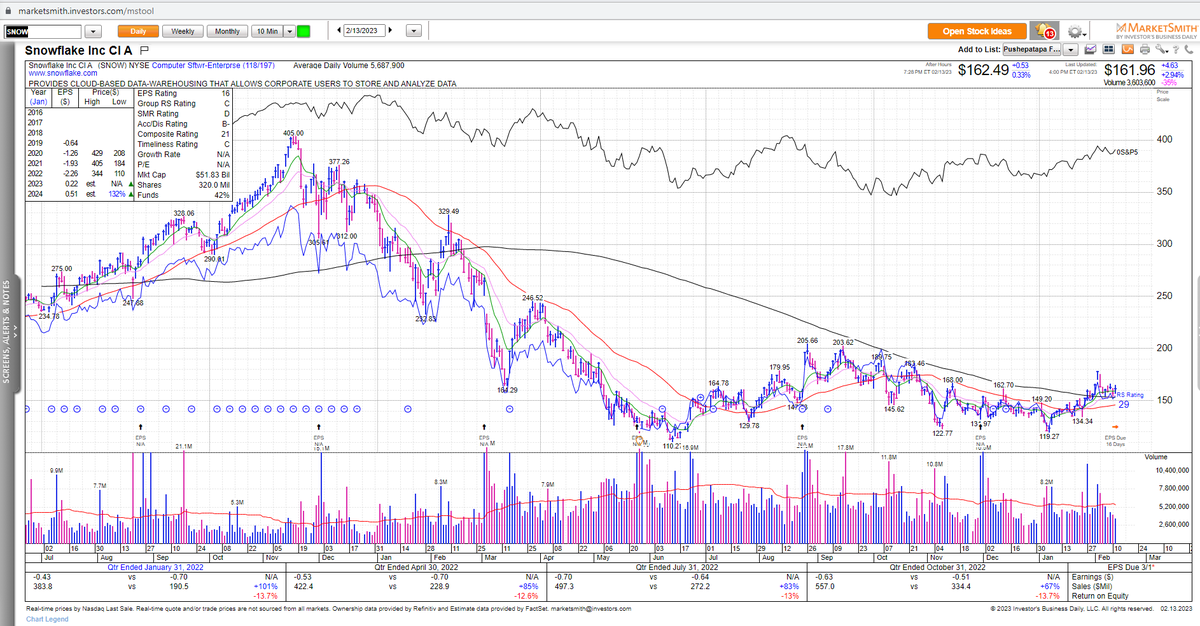1200x626 pixels.
Task: Click the 110.27 low price label
Action: [x=673, y=446]
